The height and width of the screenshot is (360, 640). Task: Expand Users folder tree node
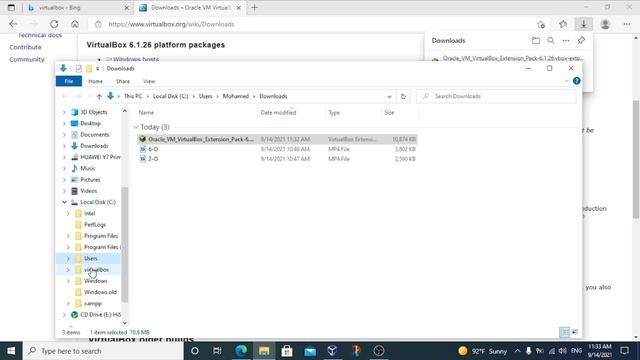(68, 258)
